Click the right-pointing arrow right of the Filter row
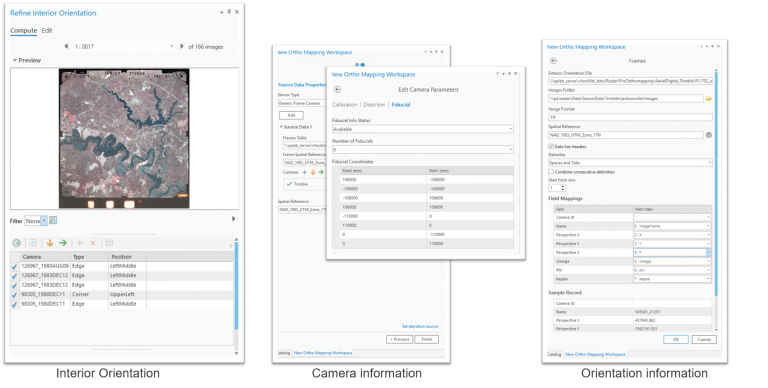 pos(234,219)
